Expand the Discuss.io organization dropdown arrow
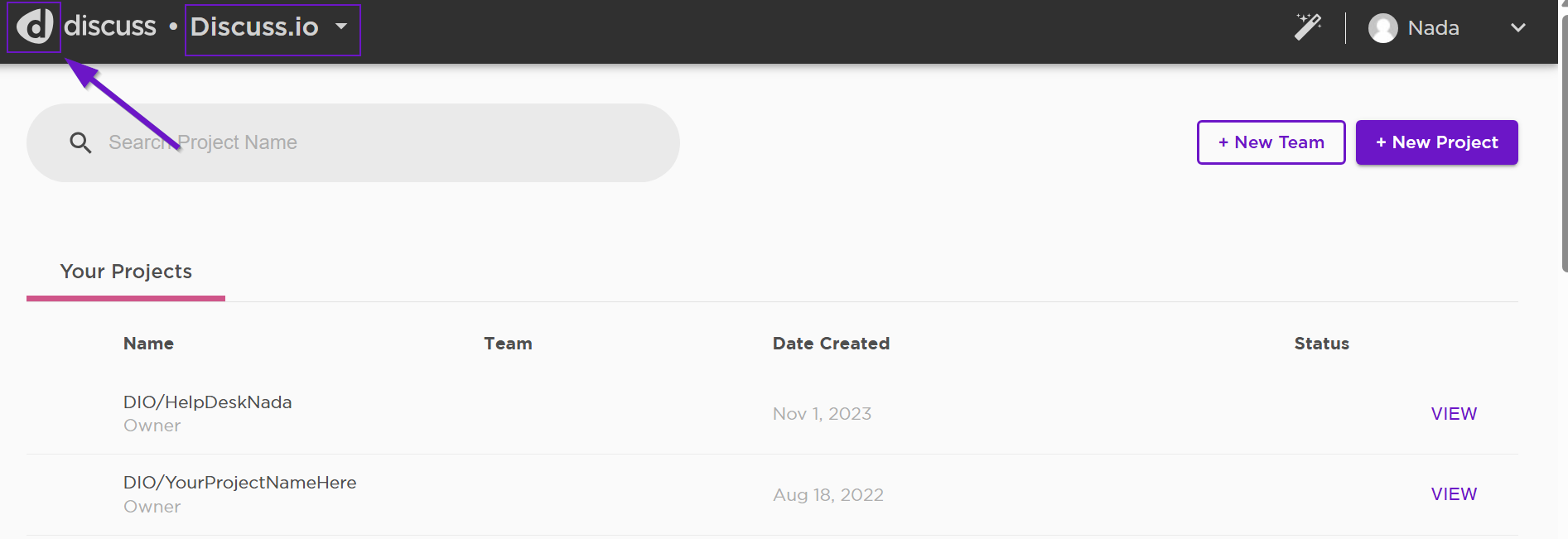This screenshot has width=1568, height=539. coord(341,26)
